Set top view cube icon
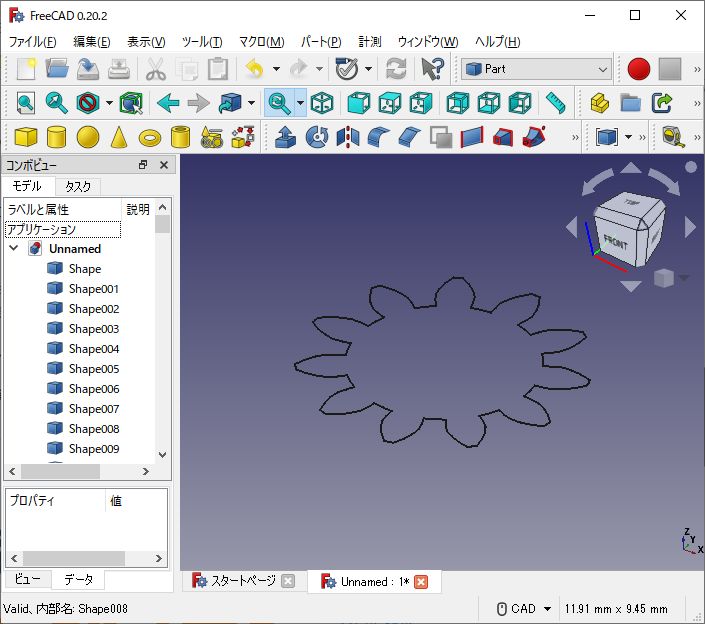This screenshot has width=705, height=624. pos(390,103)
